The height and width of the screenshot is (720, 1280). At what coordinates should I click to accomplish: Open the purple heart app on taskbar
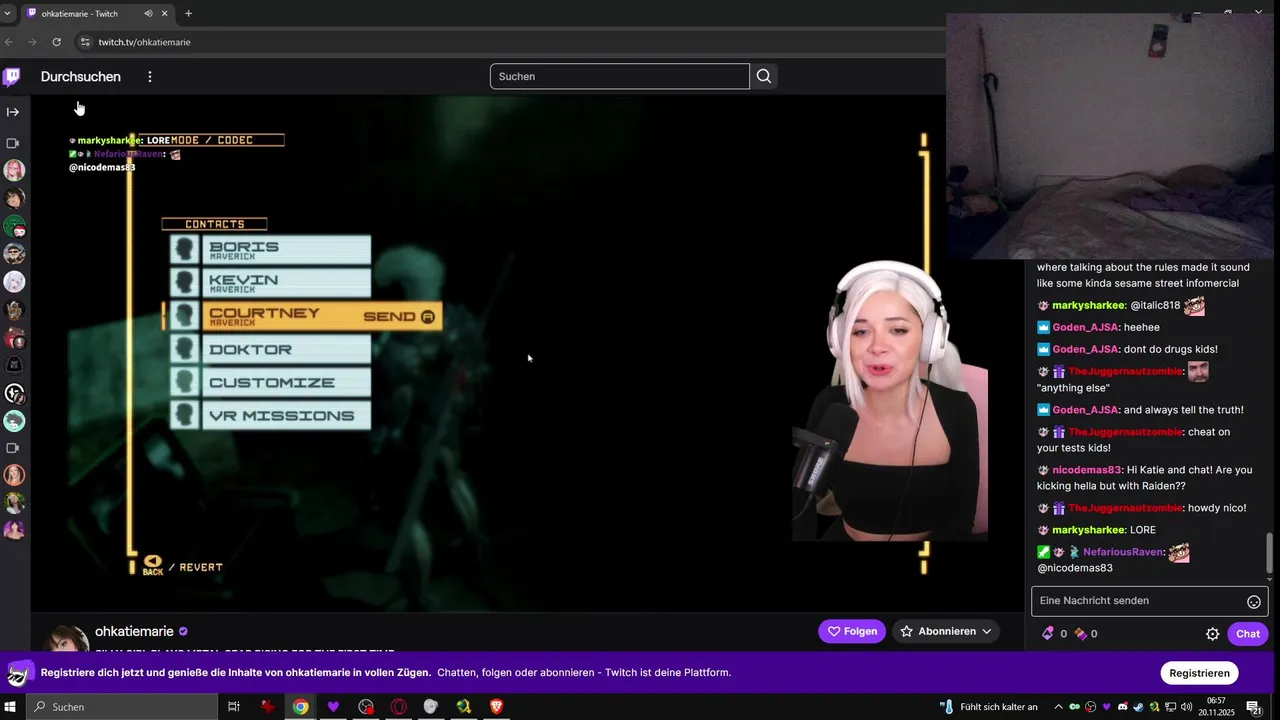click(x=333, y=706)
